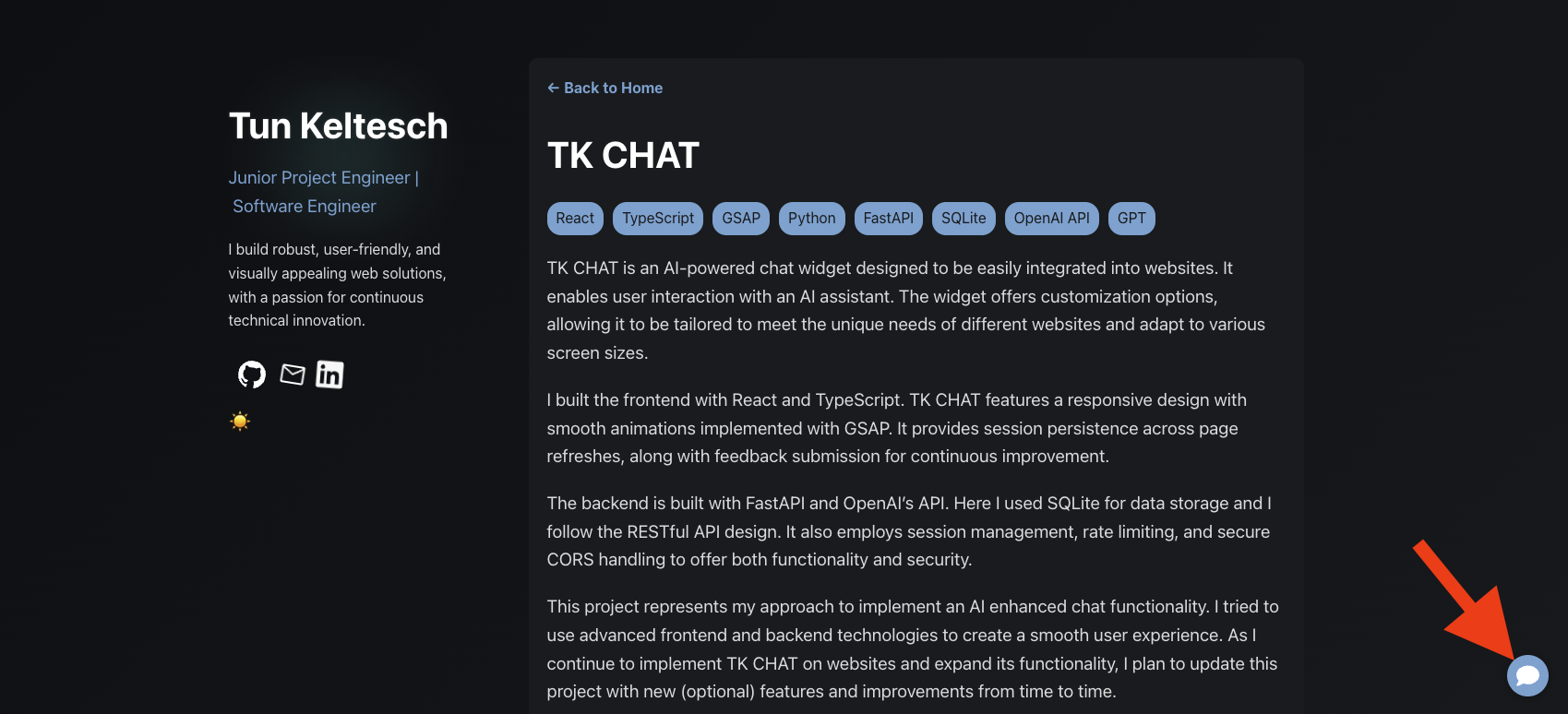Click Junior Project Engineer subtitle text

point(319,178)
